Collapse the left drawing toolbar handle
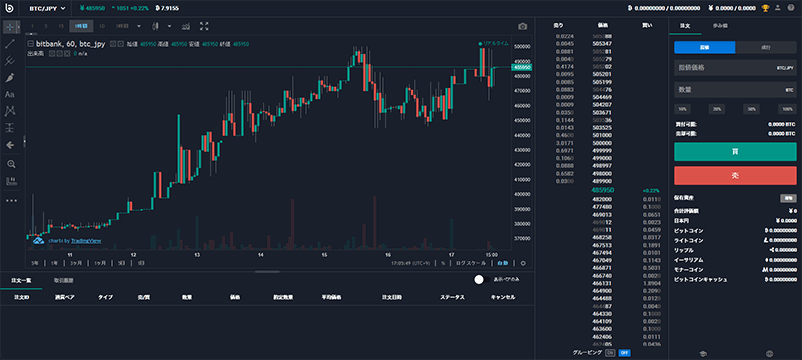This screenshot has height=360, width=802. tap(25, 142)
